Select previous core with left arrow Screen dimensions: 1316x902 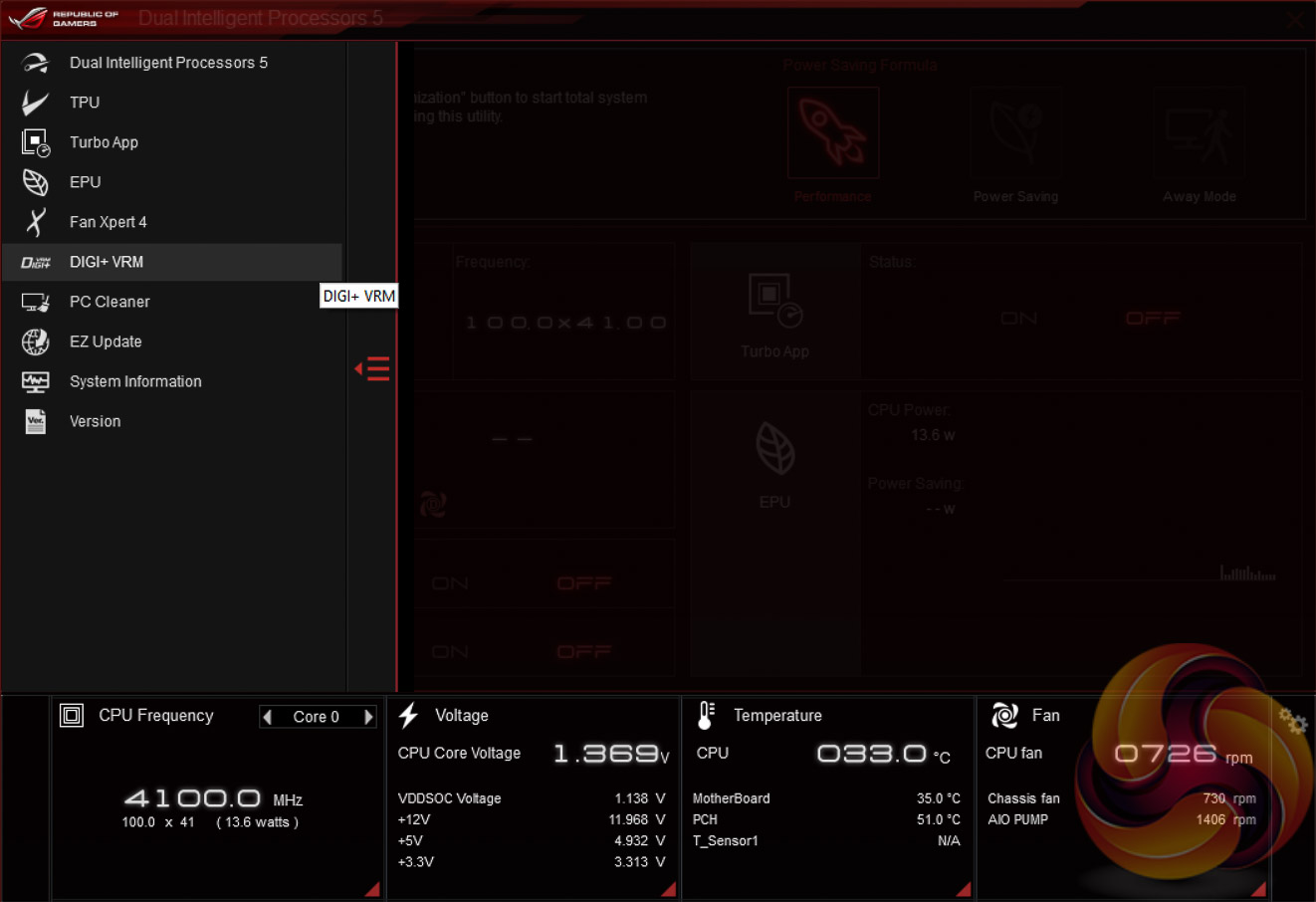267,717
